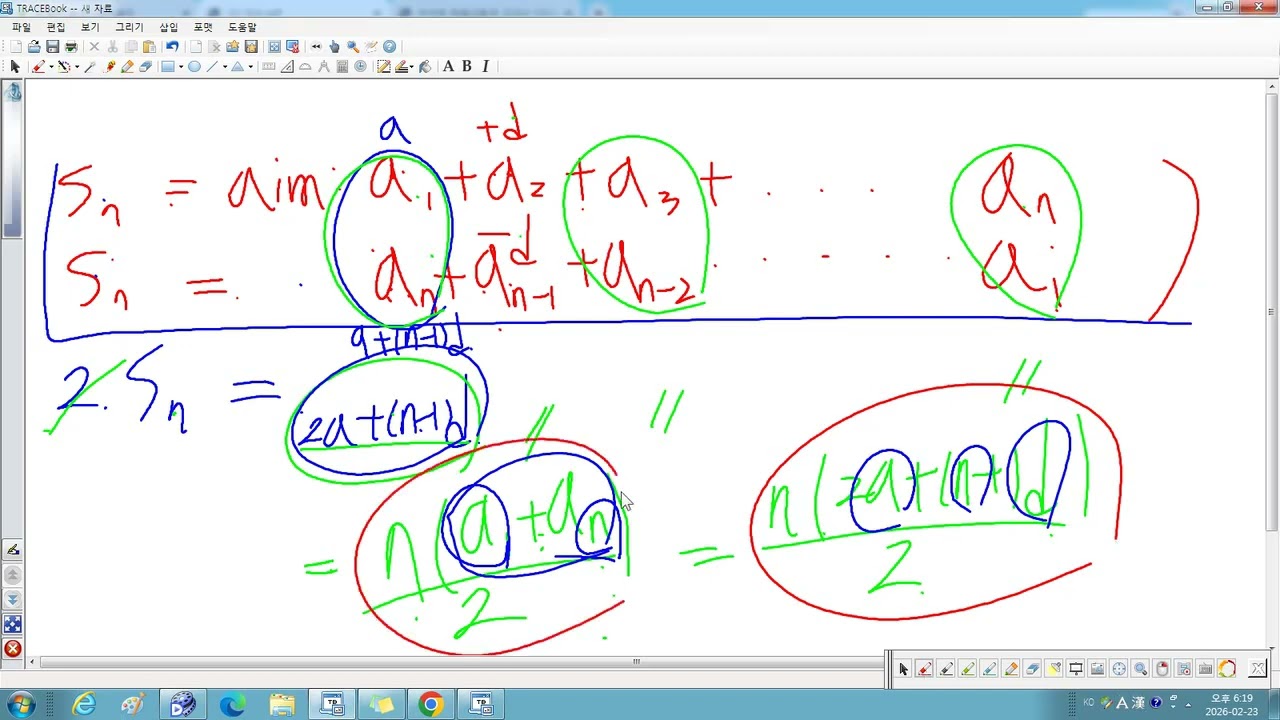Toggle italic text formatting I
The width and height of the screenshot is (1280, 720).
[485, 67]
